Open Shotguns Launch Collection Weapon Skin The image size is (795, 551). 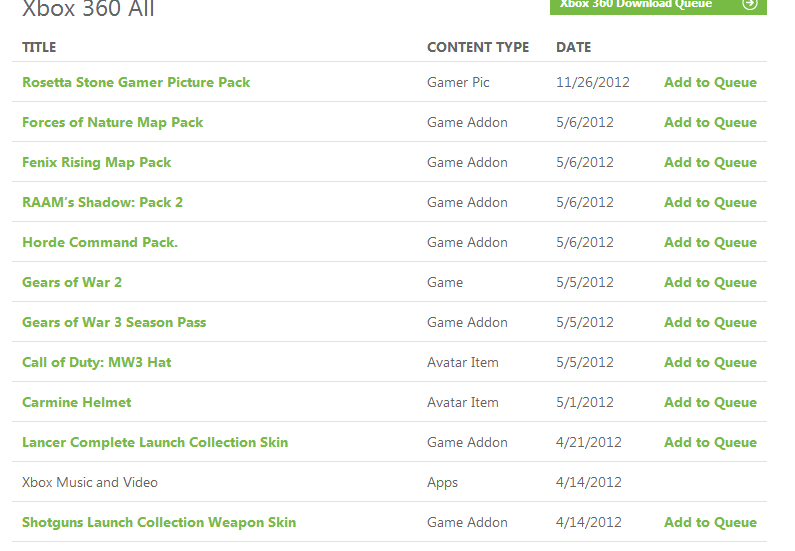point(159,523)
